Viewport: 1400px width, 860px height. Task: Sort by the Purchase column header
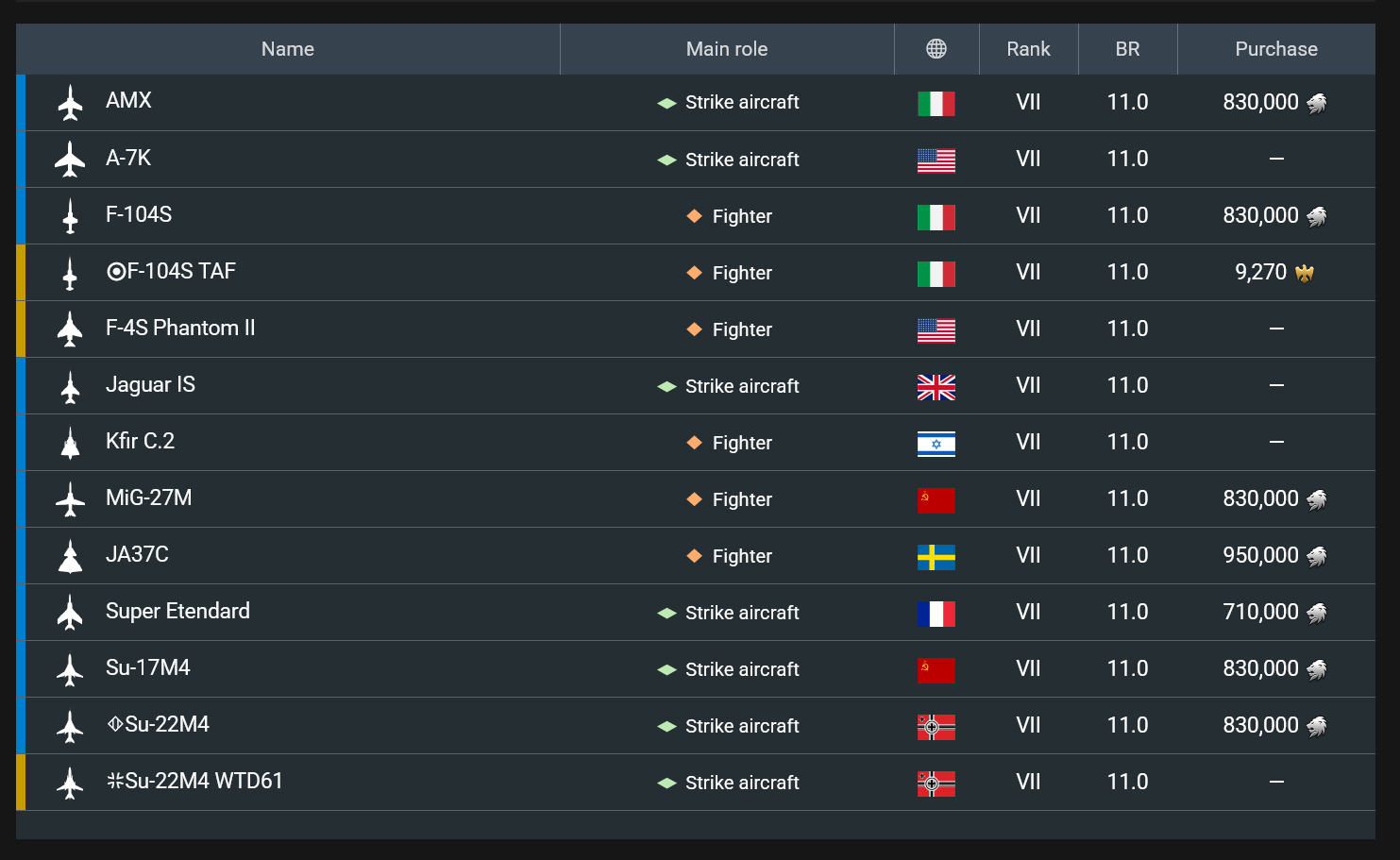(x=1276, y=49)
